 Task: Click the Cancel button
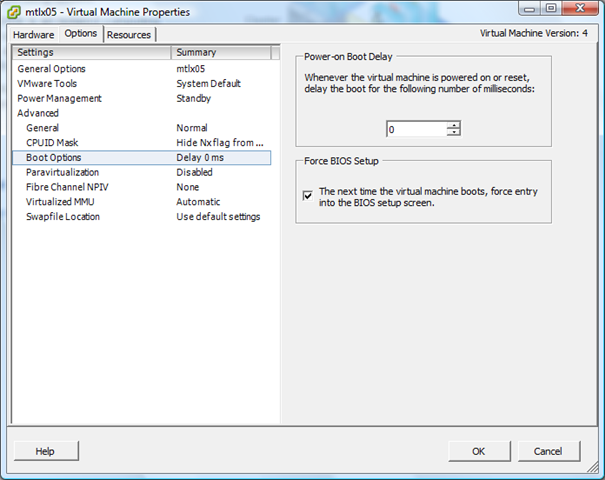pos(549,451)
